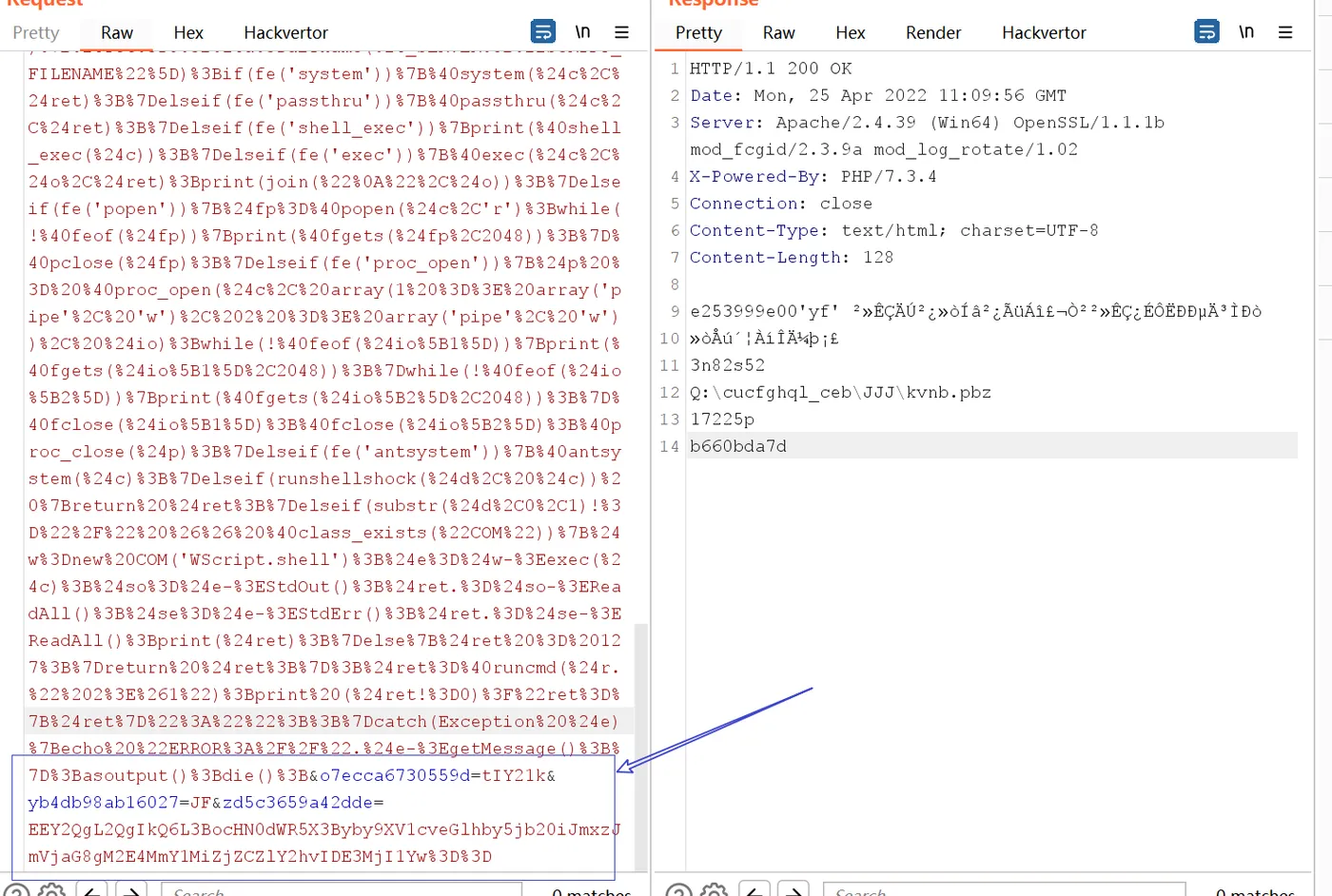The image size is (1332, 896).
Task: Go to previous match in Response search
Action: click(754, 891)
